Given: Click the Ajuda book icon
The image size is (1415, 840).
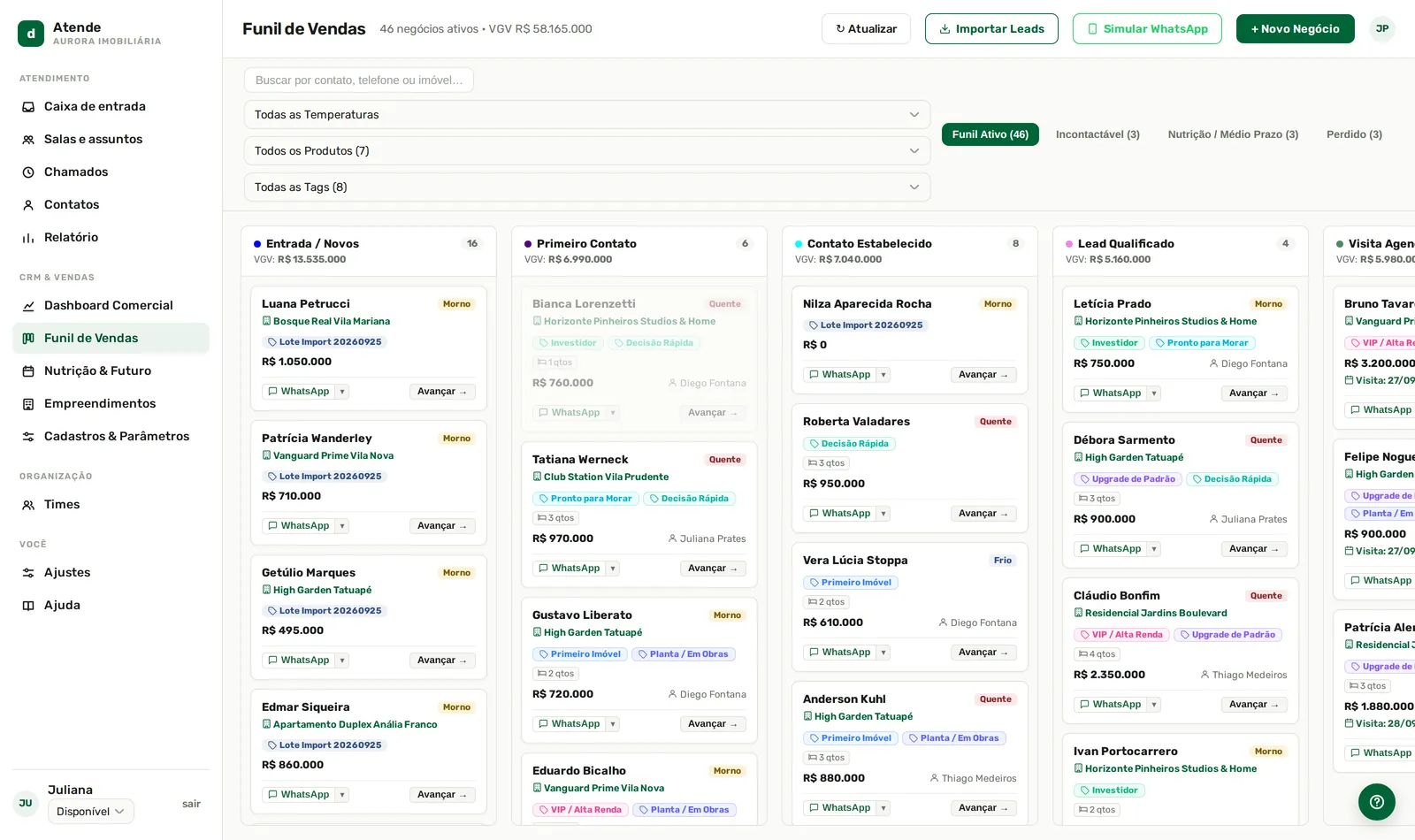Looking at the screenshot, I should click(x=28, y=606).
